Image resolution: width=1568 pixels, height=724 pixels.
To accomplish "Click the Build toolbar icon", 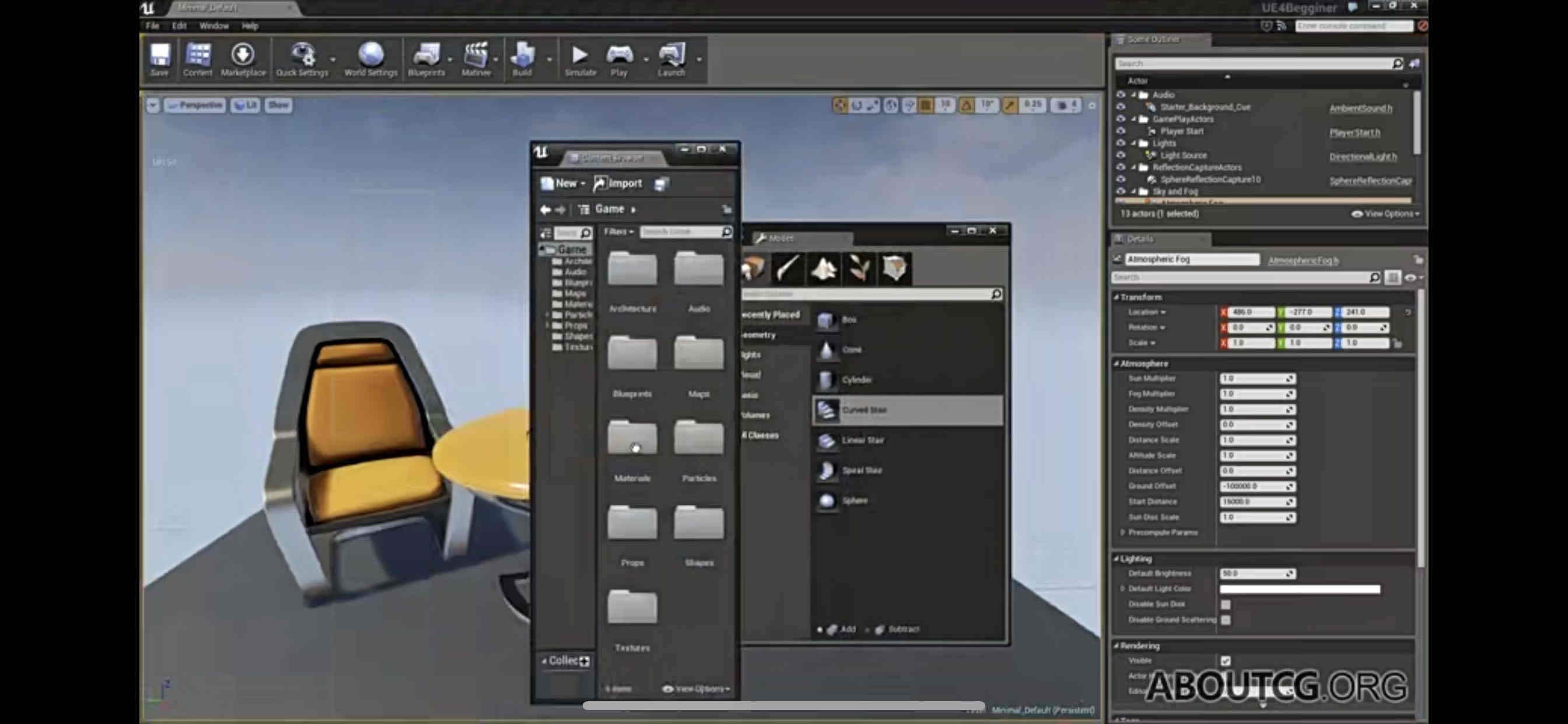I will click(x=522, y=59).
